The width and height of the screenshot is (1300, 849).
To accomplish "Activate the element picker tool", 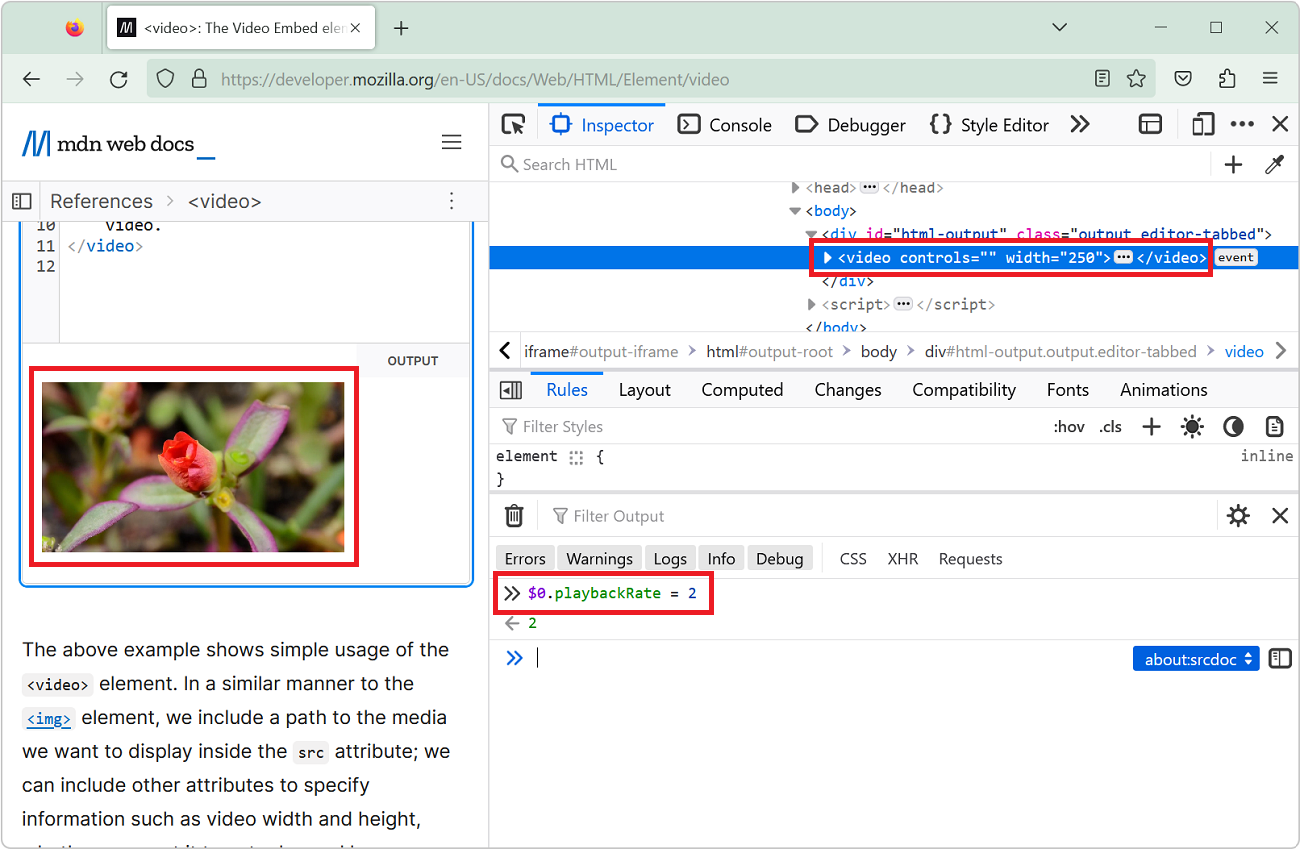I will [513, 124].
